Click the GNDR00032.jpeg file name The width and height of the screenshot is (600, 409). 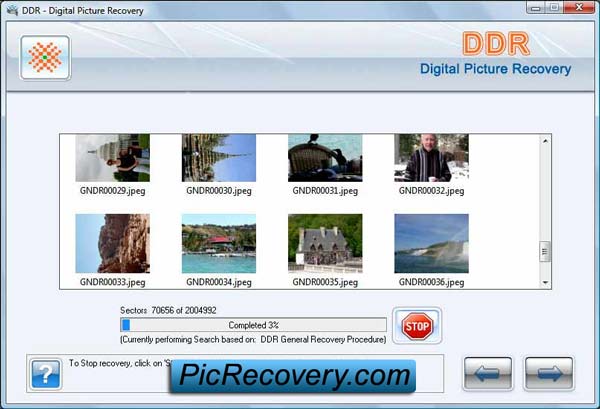pyautogui.click(x=432, y=191)
